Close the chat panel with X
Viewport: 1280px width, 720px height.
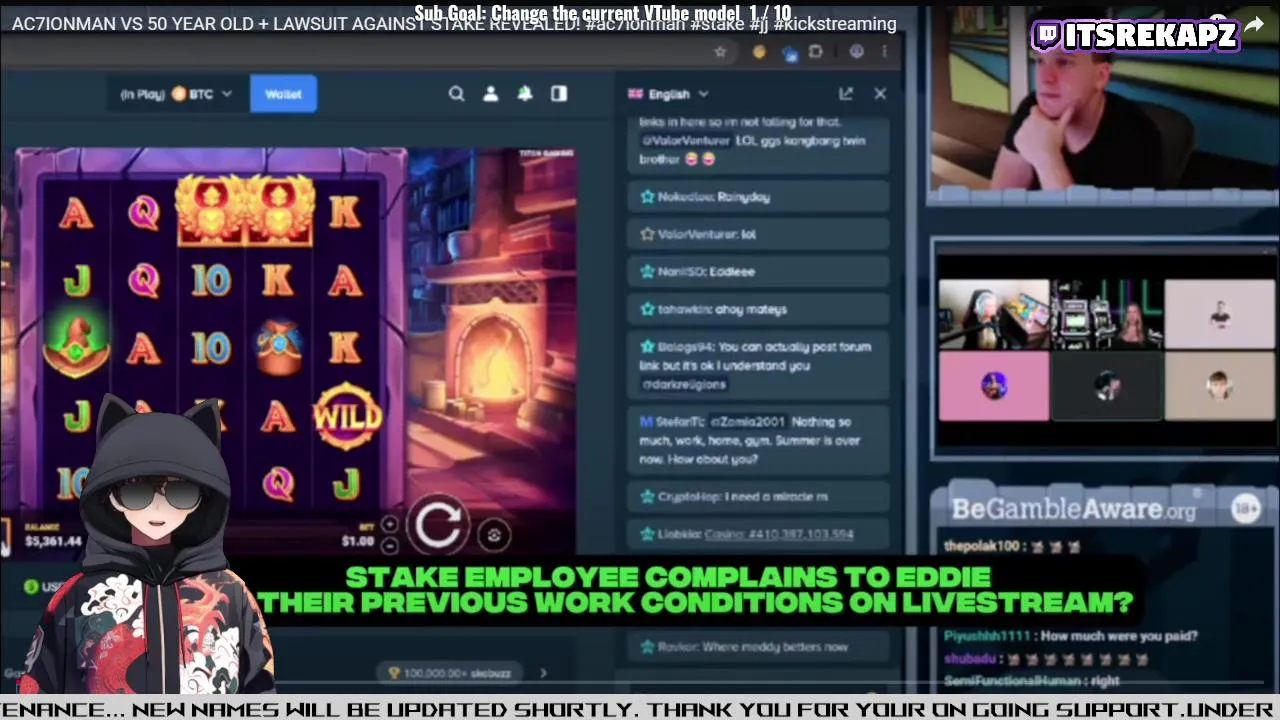(880, 93)
